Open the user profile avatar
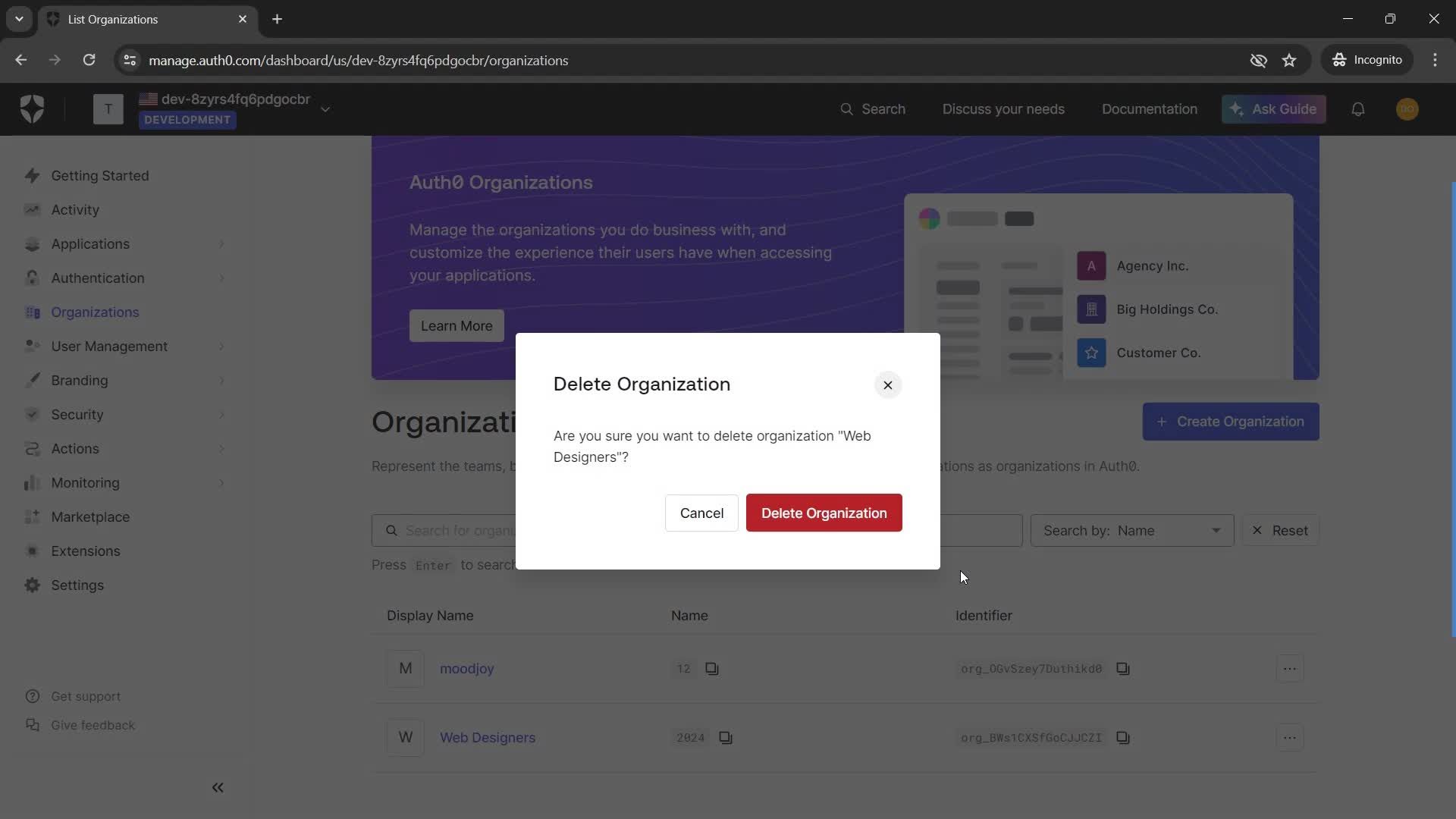The height and width of the screenshot is (819, 1456). (x=1407, y=109)
